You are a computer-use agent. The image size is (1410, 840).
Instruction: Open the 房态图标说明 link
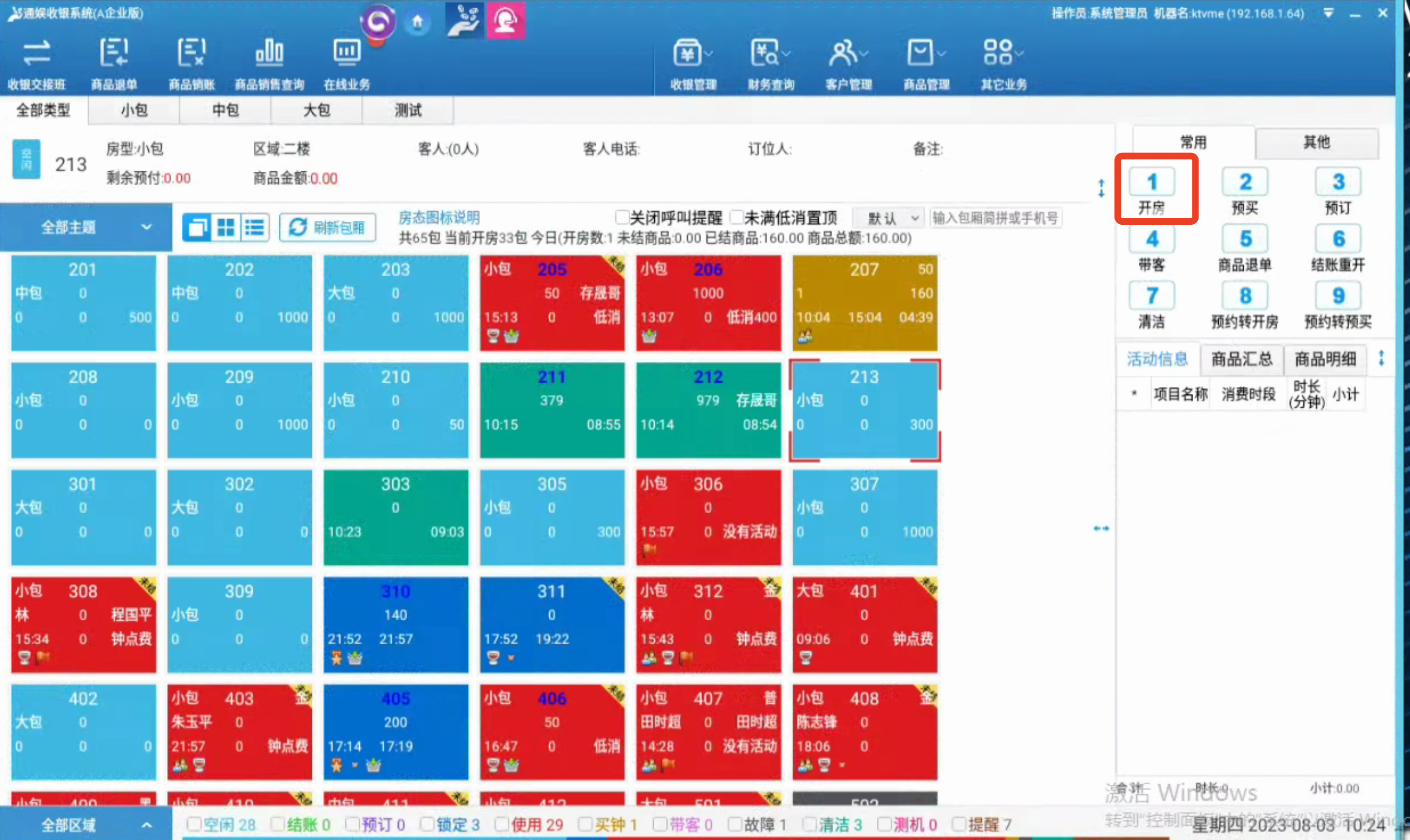[440, 218]
